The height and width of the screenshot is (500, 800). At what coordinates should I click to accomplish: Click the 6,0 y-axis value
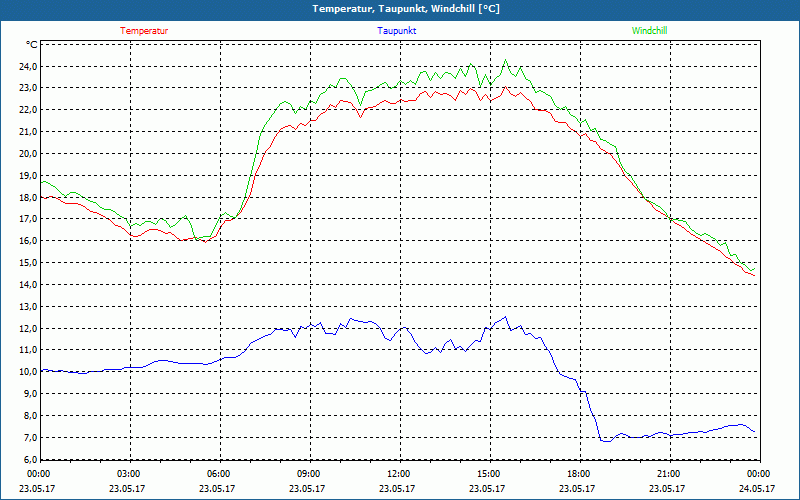pos(29,459)
